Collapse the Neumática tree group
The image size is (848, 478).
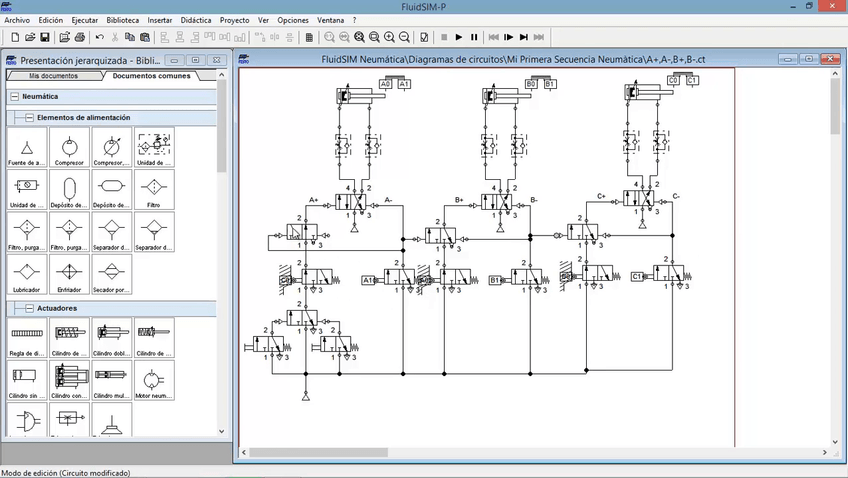(x=15, y=96)
